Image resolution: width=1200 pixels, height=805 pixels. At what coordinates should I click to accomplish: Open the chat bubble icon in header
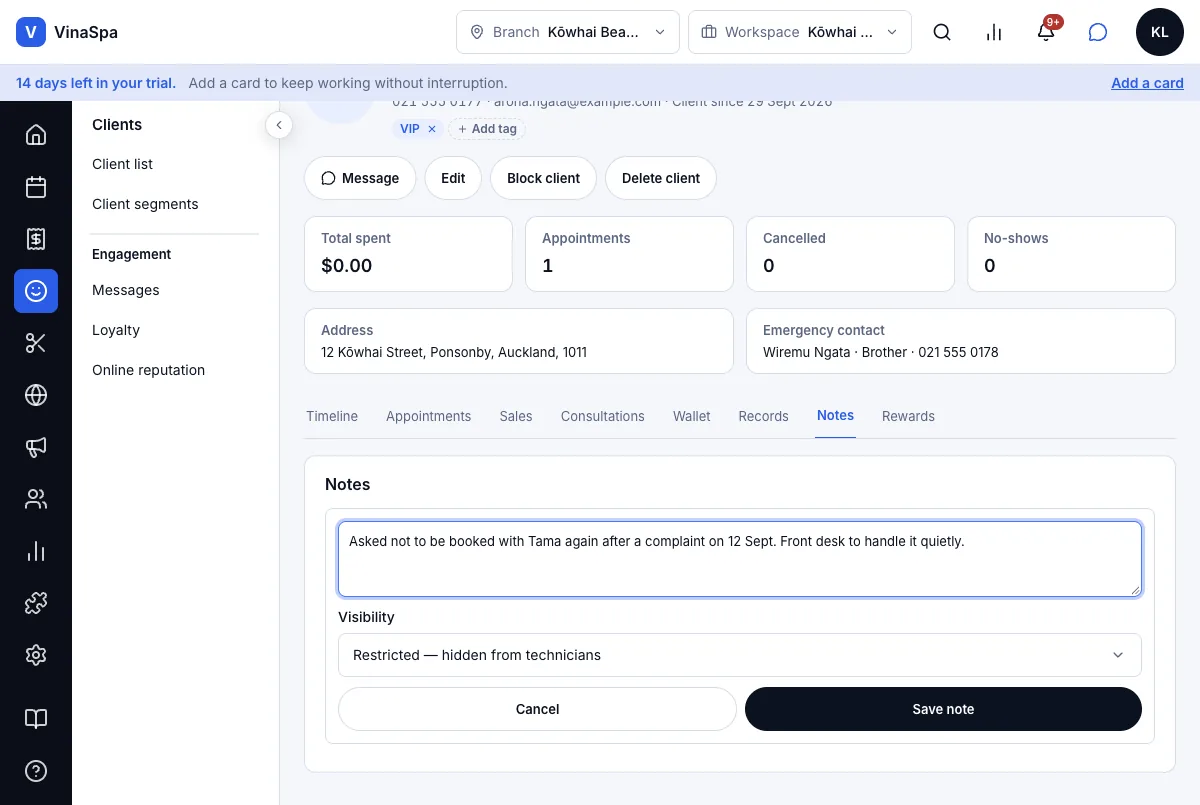(x=1098, y=32)
